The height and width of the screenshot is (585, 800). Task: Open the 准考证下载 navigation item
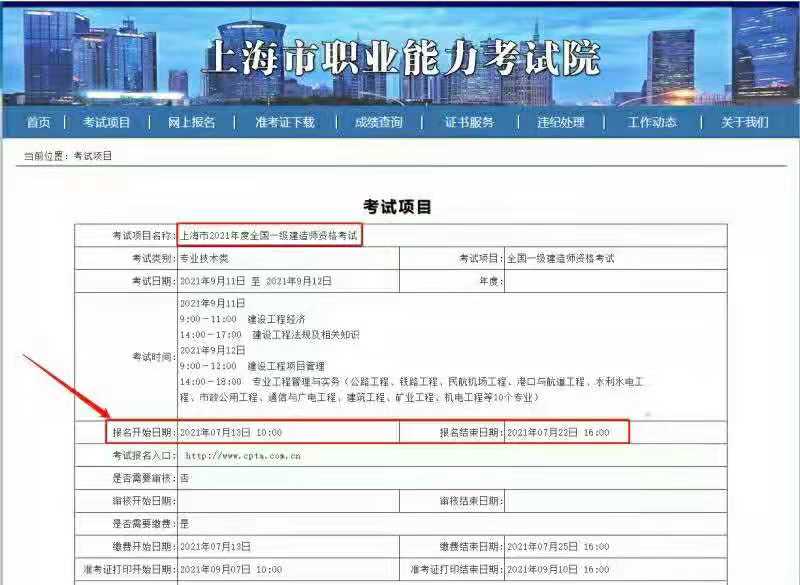(284, 122)
